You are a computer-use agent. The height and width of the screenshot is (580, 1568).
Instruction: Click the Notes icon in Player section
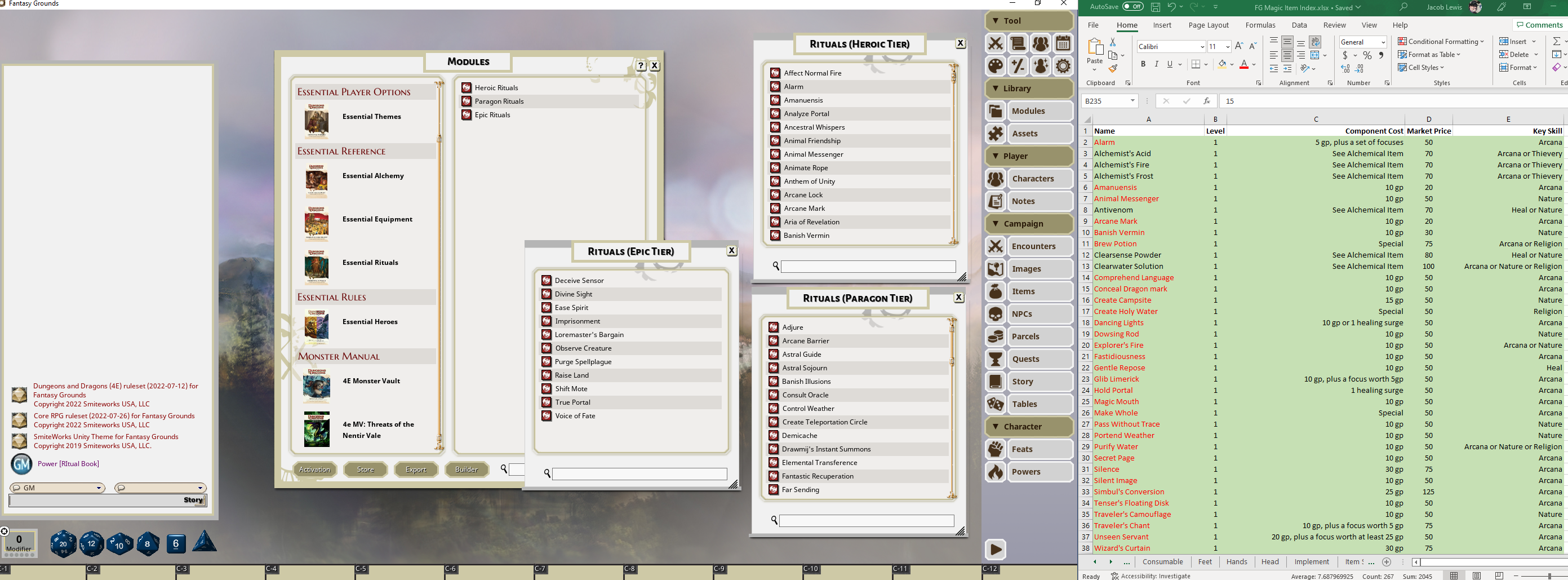point(996,201)
